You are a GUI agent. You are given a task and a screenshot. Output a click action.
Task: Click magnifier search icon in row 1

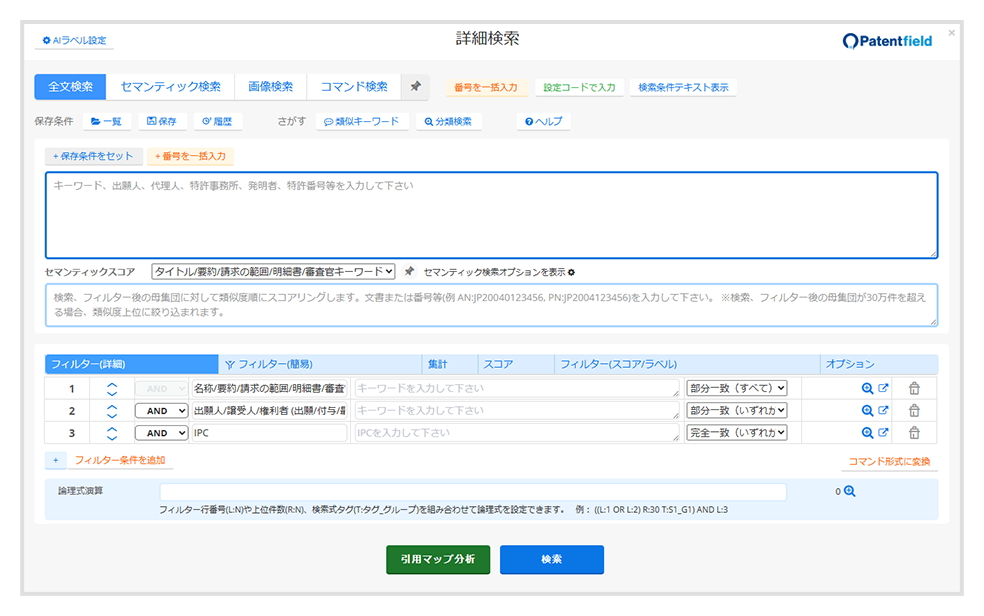point(867,388)
